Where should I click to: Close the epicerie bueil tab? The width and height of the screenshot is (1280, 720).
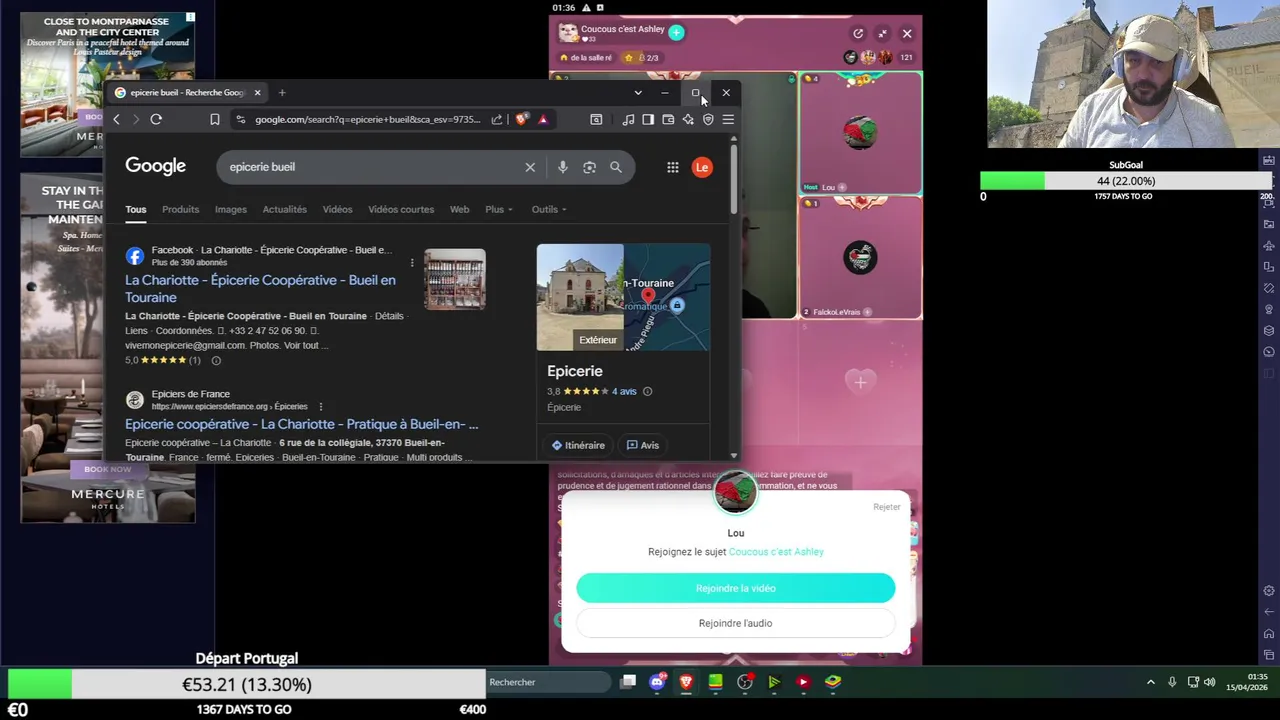[257, 92]
